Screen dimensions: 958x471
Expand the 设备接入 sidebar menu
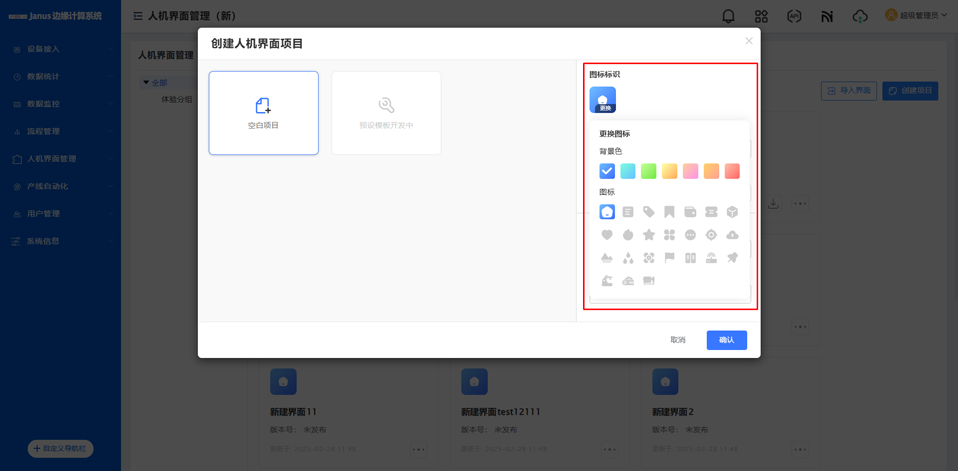60,49
